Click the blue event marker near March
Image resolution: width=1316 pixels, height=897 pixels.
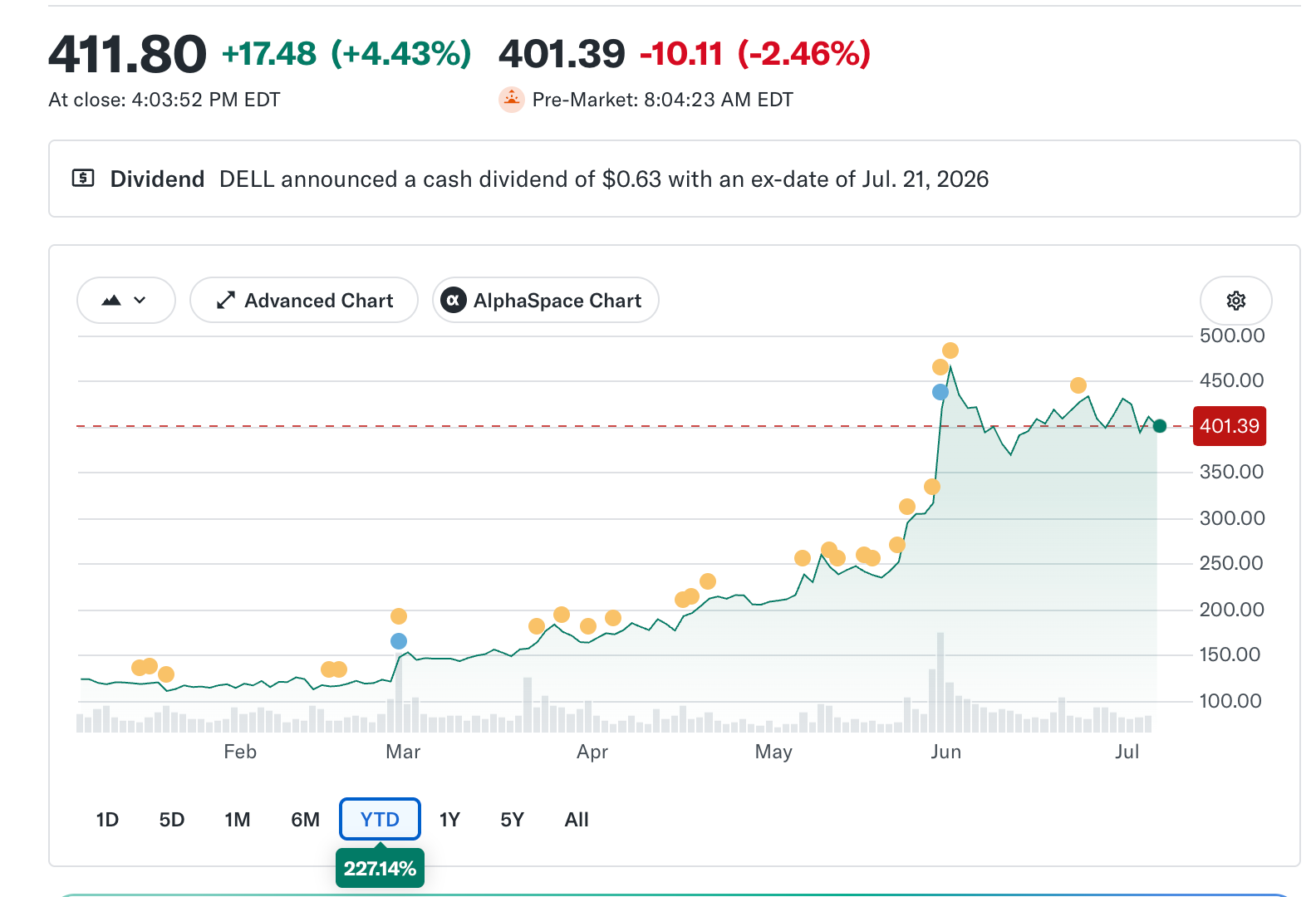(x=399, y=641)
